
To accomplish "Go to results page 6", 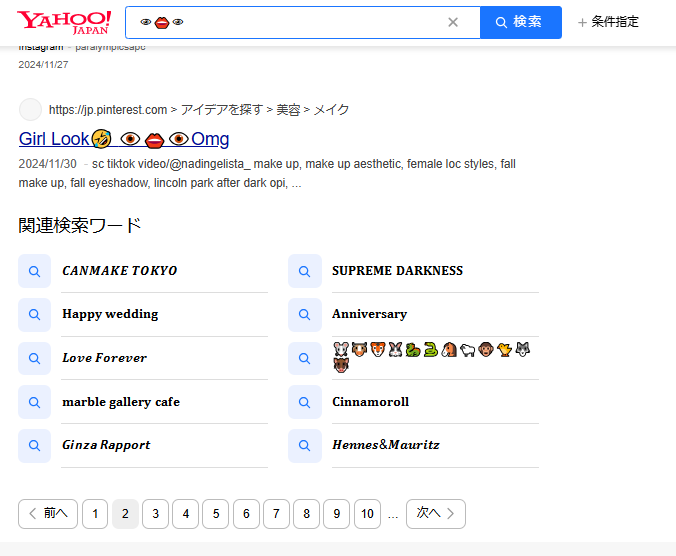I will (246, 514).
